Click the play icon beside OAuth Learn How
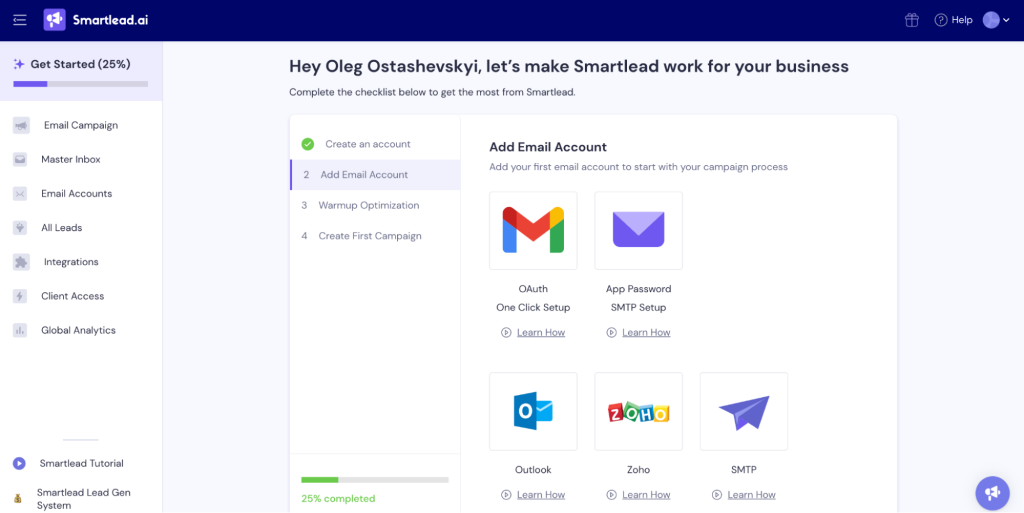This screenshot has width=1024, height=513. (x=506, y=333)
